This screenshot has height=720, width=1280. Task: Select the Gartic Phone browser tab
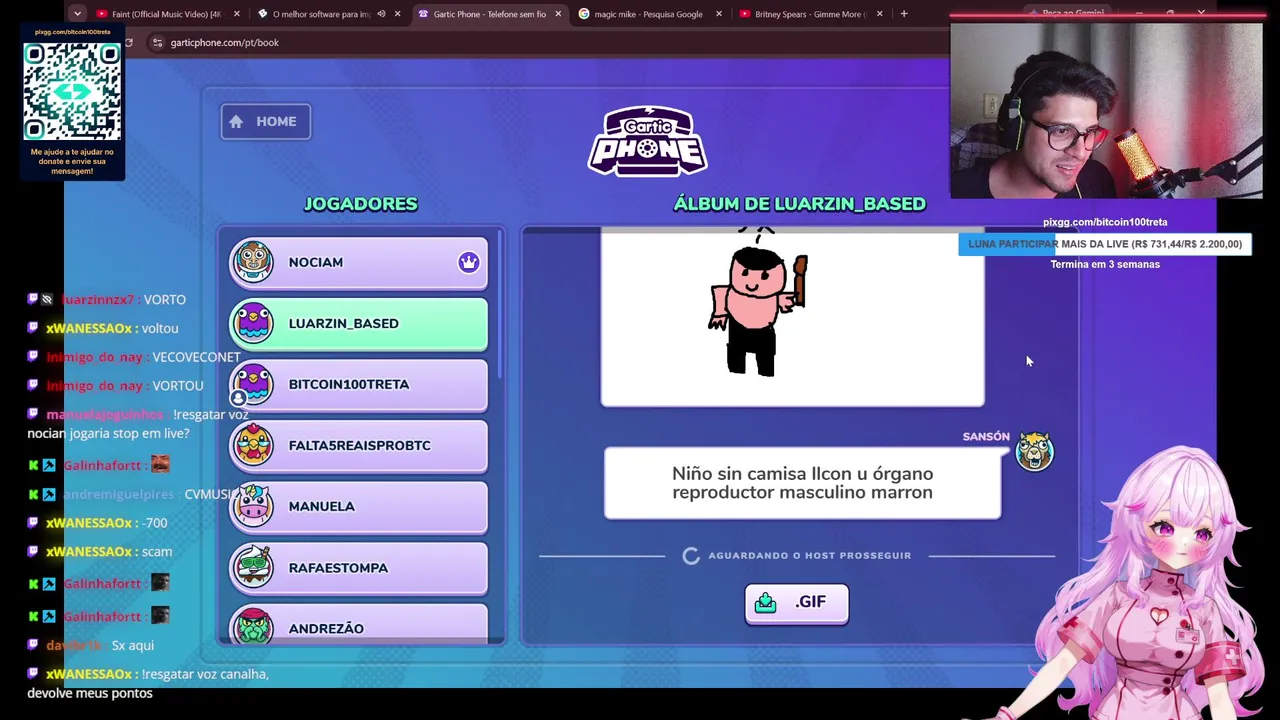[x=489, y=14]
